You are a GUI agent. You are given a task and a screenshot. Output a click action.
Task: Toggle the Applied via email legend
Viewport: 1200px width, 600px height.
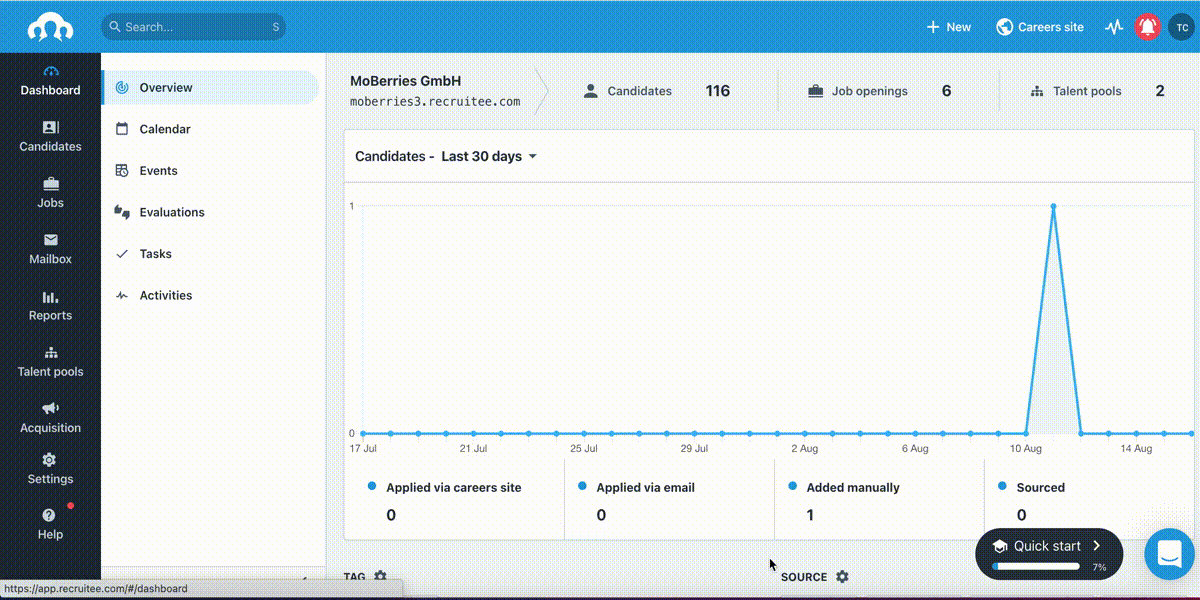636,488
